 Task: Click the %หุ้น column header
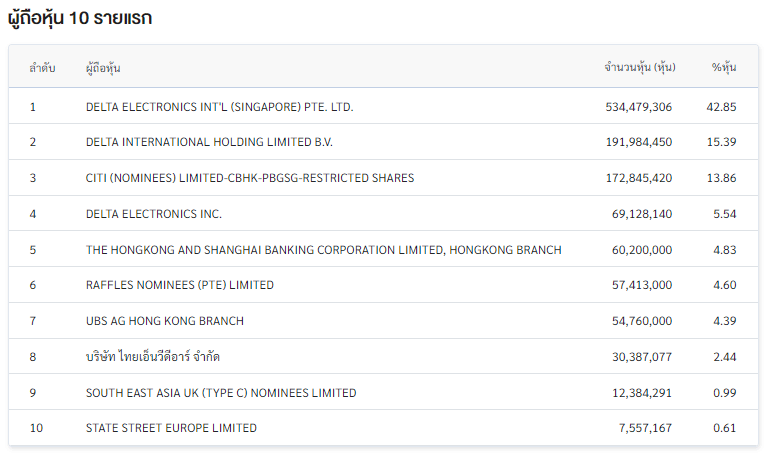coord(723,67)
